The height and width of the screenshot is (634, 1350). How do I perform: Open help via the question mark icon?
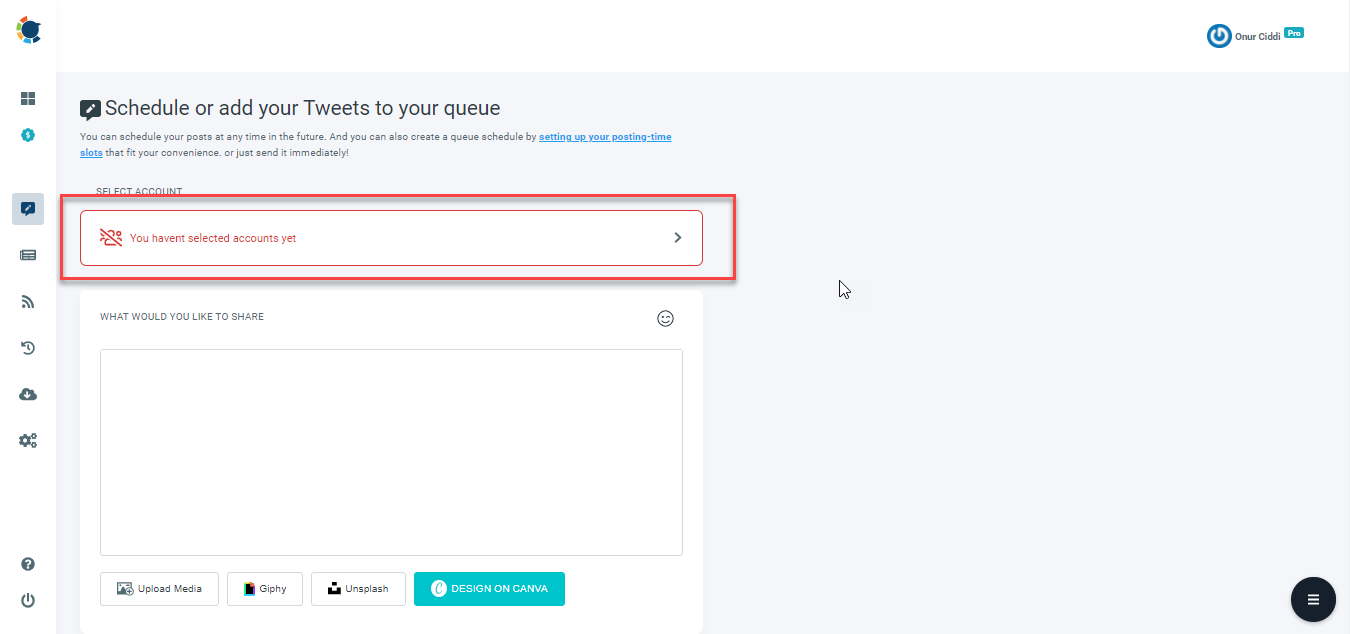pos(28,564)
